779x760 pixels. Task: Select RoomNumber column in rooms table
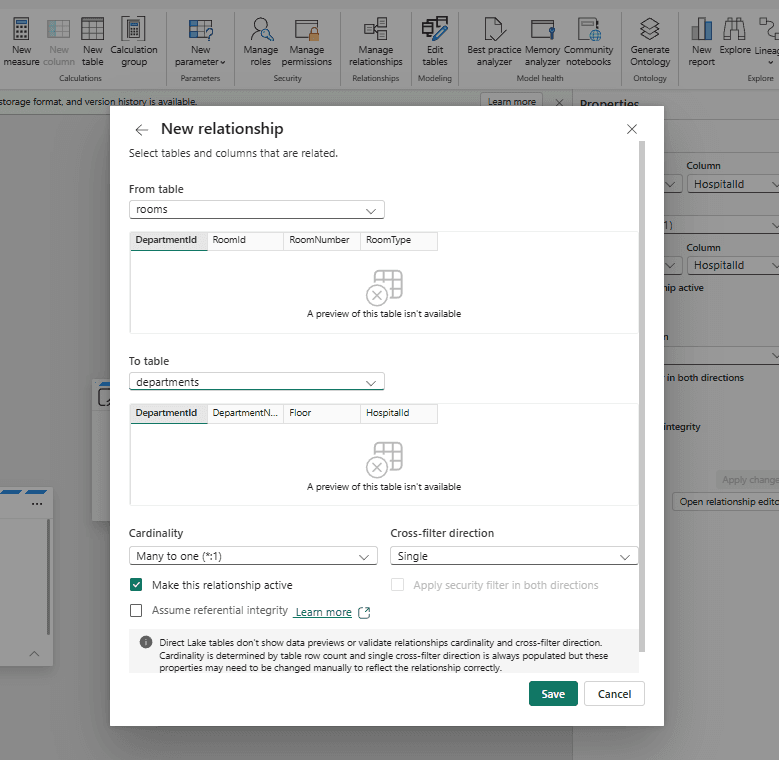pyautogui.click(x=322, y=240)
